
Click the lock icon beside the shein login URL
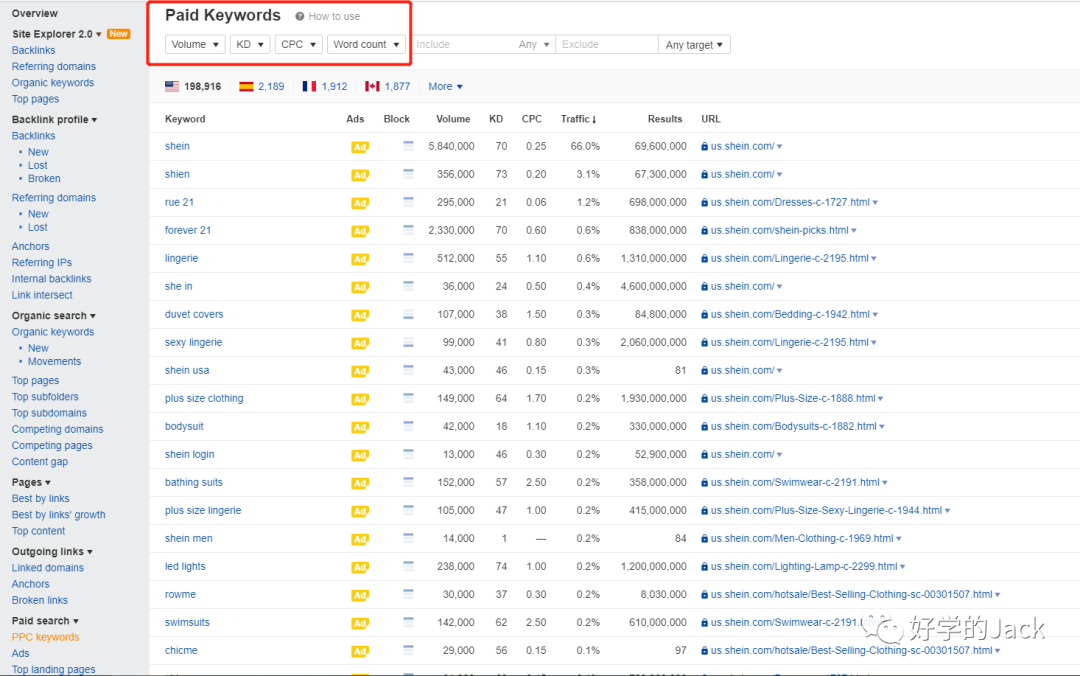pyautogui.click(x=705, y=455)
